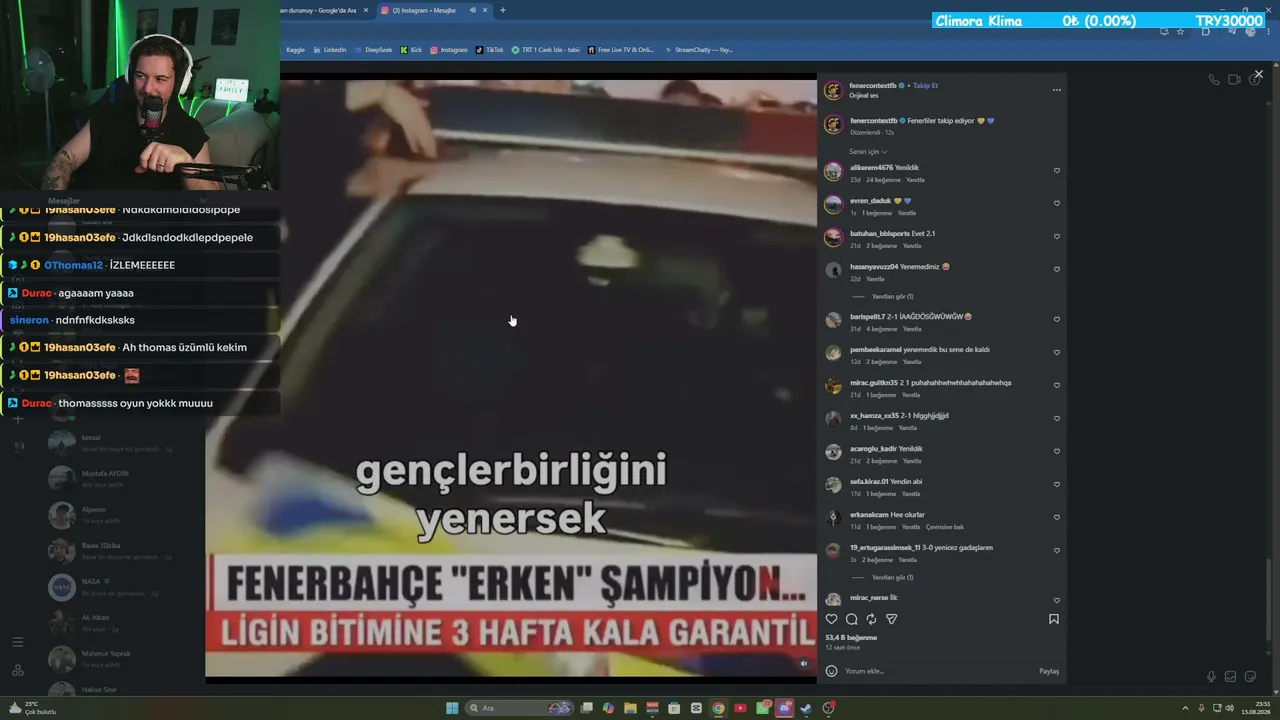This screenshot has height=720, width=1280.
Task: Open alikerem4676's profile avatar
Action: click(x=833, y=171)
